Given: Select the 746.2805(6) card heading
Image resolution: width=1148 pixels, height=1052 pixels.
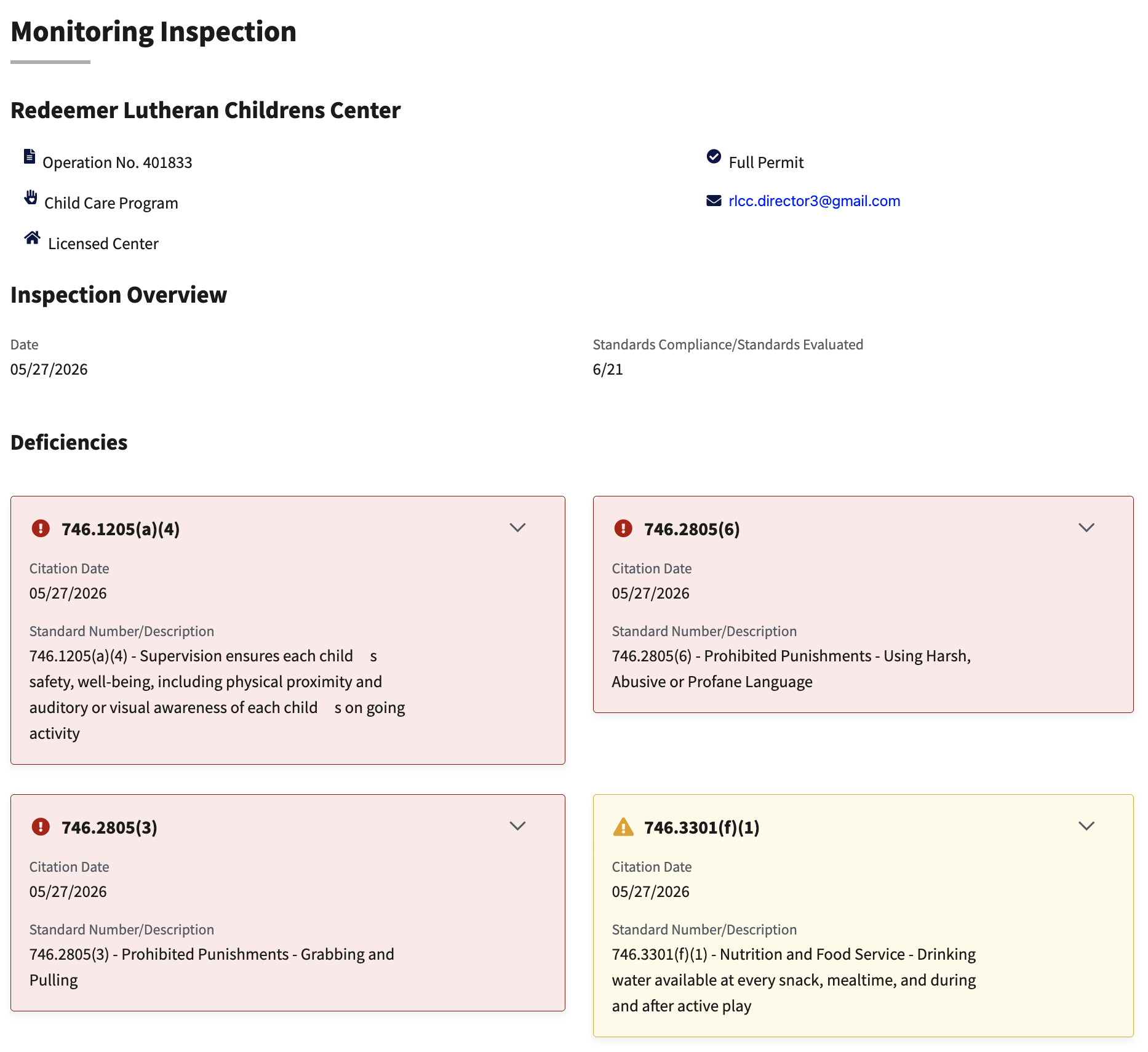Looking at the screenshot, I should point(692,529).
